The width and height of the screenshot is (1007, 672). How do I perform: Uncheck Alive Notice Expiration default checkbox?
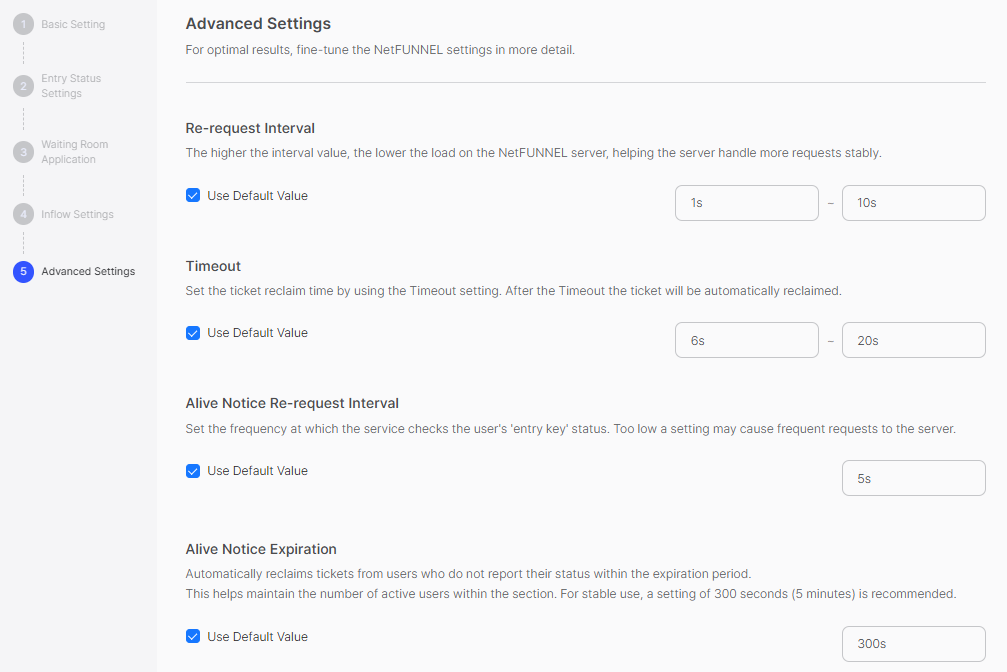pyautogui.click(x=193, y=637)
